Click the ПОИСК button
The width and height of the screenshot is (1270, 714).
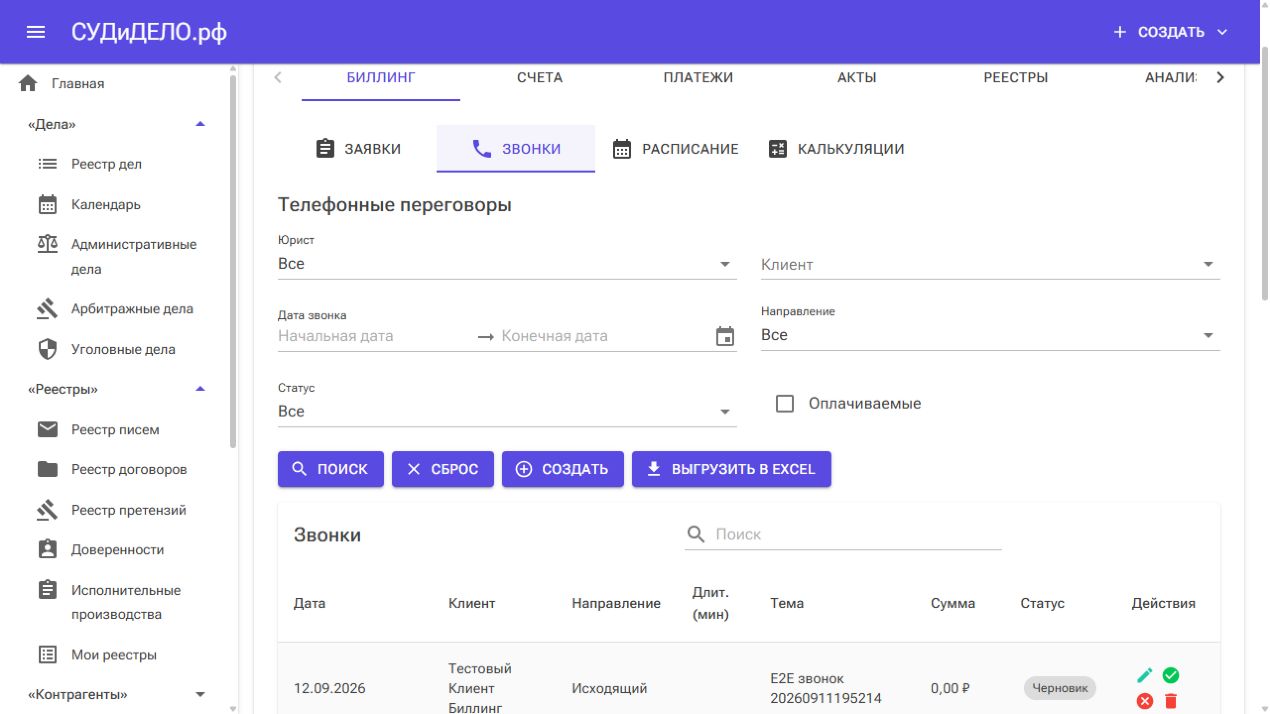331,469
